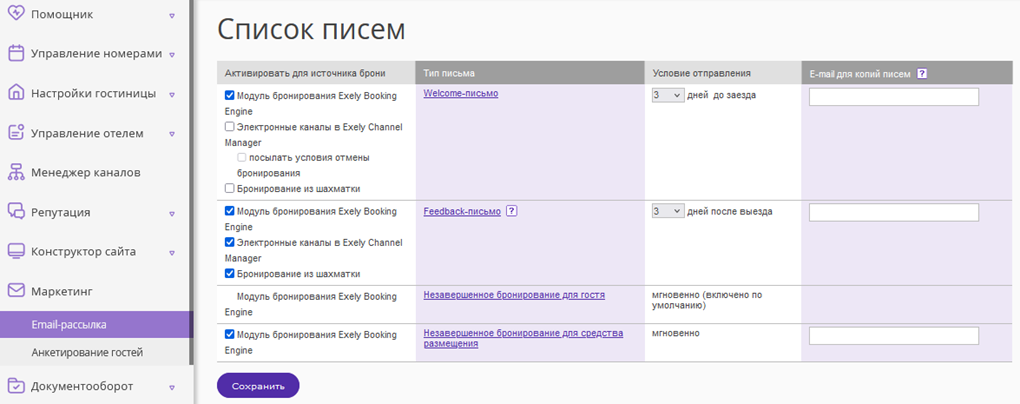Open Анкетирование гостей submenu item

click(x=87, y=353)
